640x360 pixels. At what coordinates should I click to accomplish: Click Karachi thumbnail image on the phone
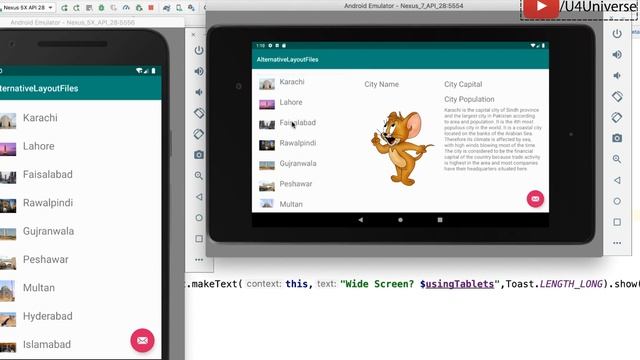7,120
